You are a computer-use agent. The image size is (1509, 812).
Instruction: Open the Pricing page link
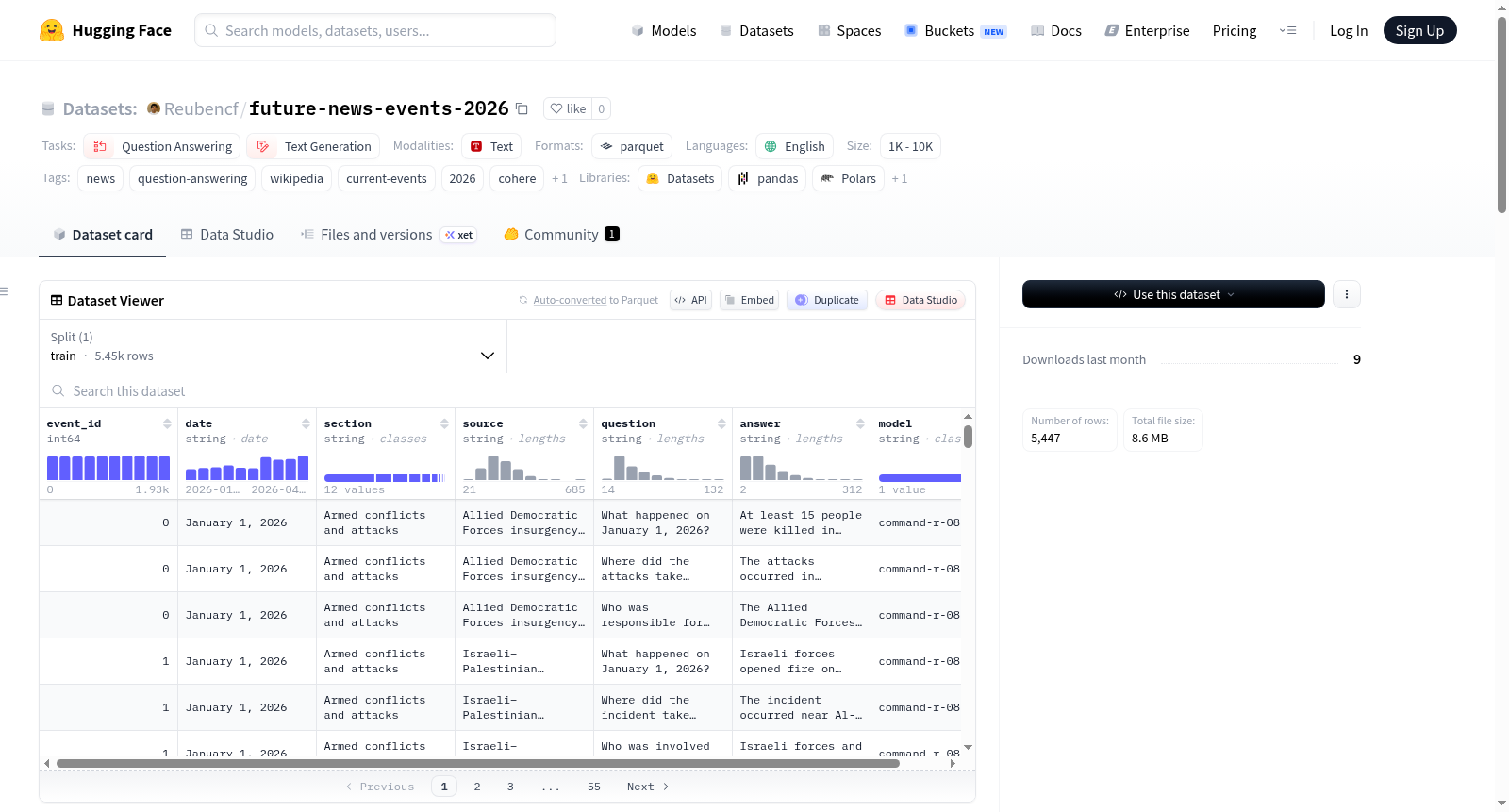click(1235, 30)
